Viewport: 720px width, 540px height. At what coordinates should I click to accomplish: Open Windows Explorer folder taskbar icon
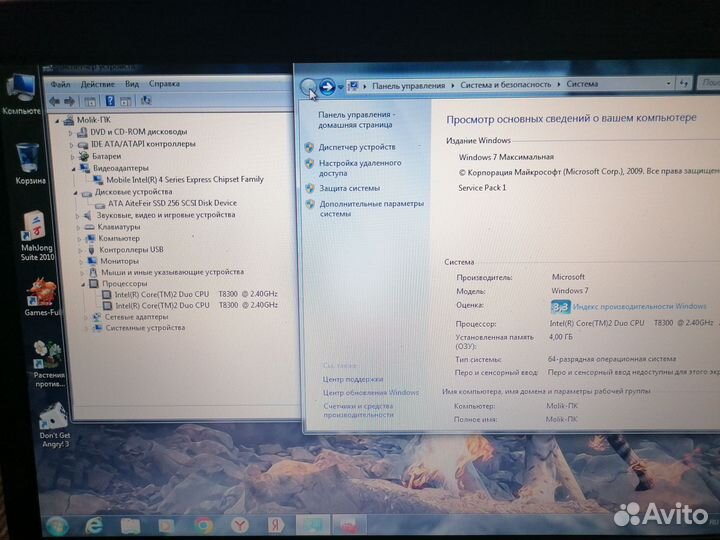(130, 525)
